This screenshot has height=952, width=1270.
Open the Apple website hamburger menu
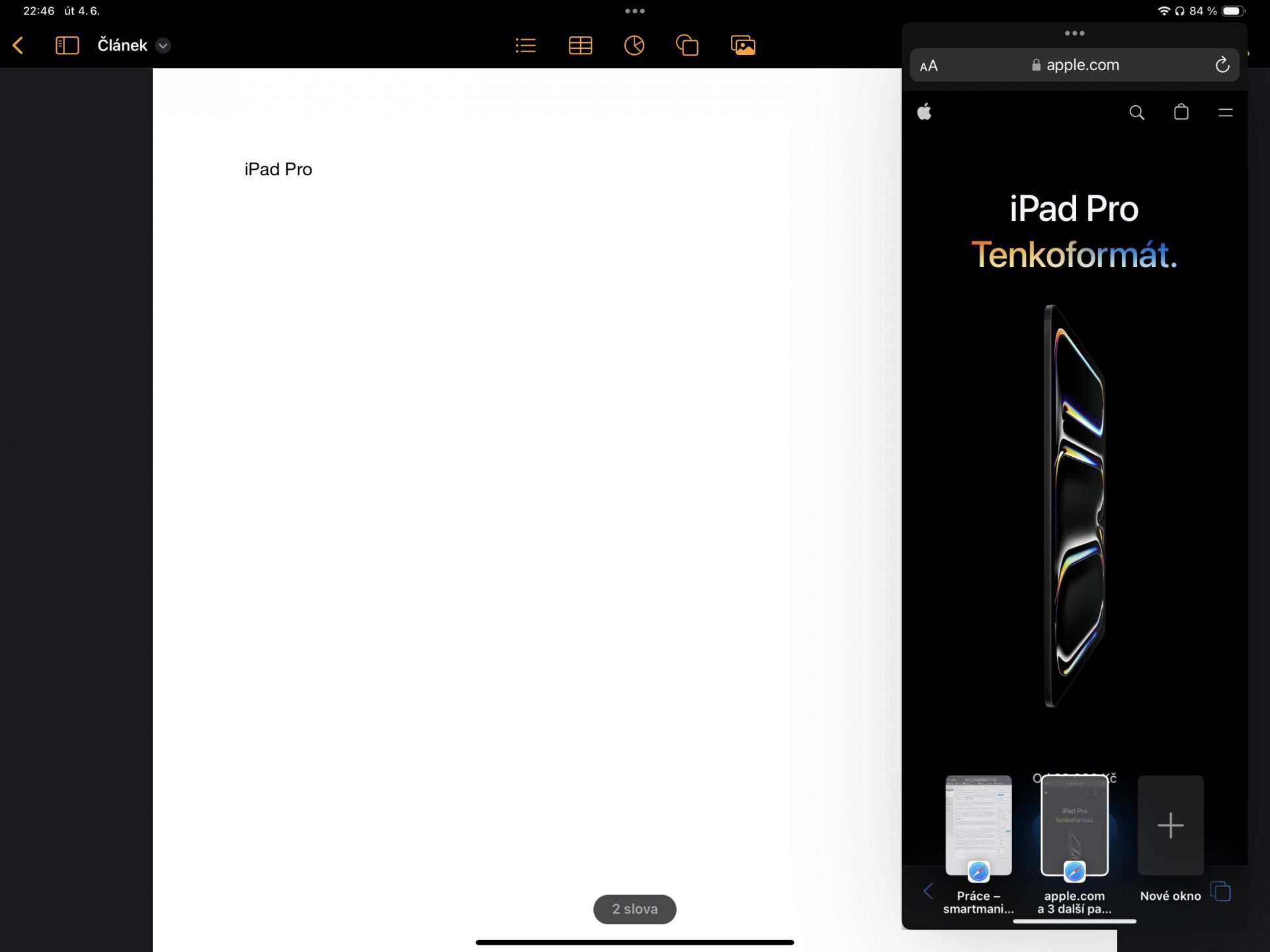[1225, 112]
